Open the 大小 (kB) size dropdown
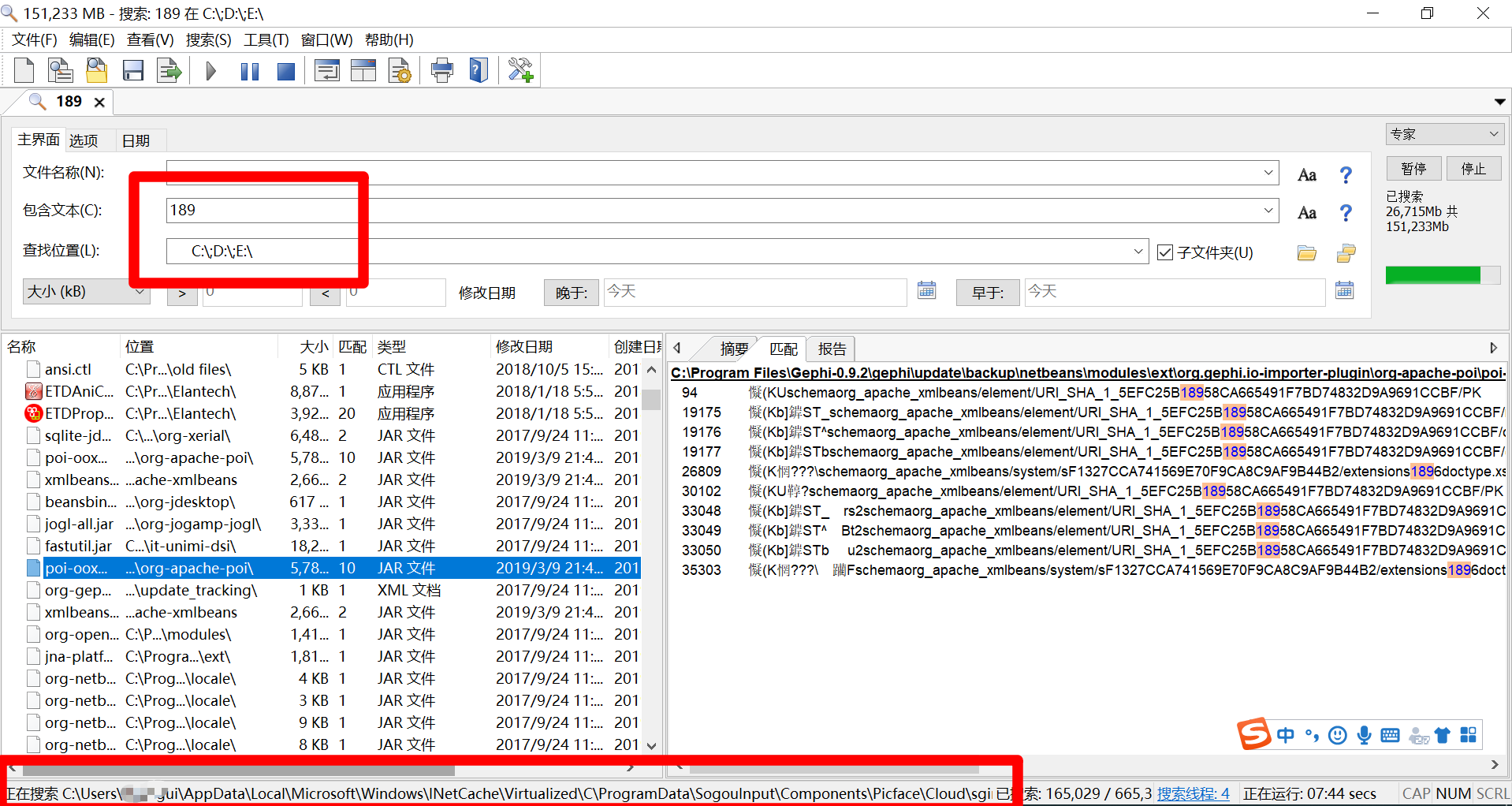The height and width of the screenshot is (806, 1512). coord(86,291)
